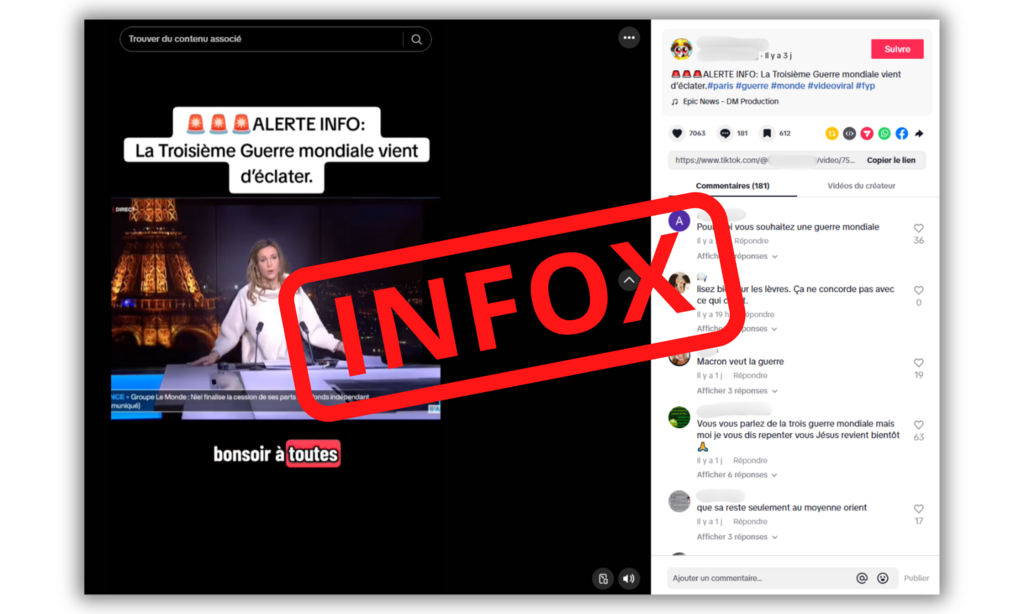Mute the video with the speaker button

click(628, 578)
